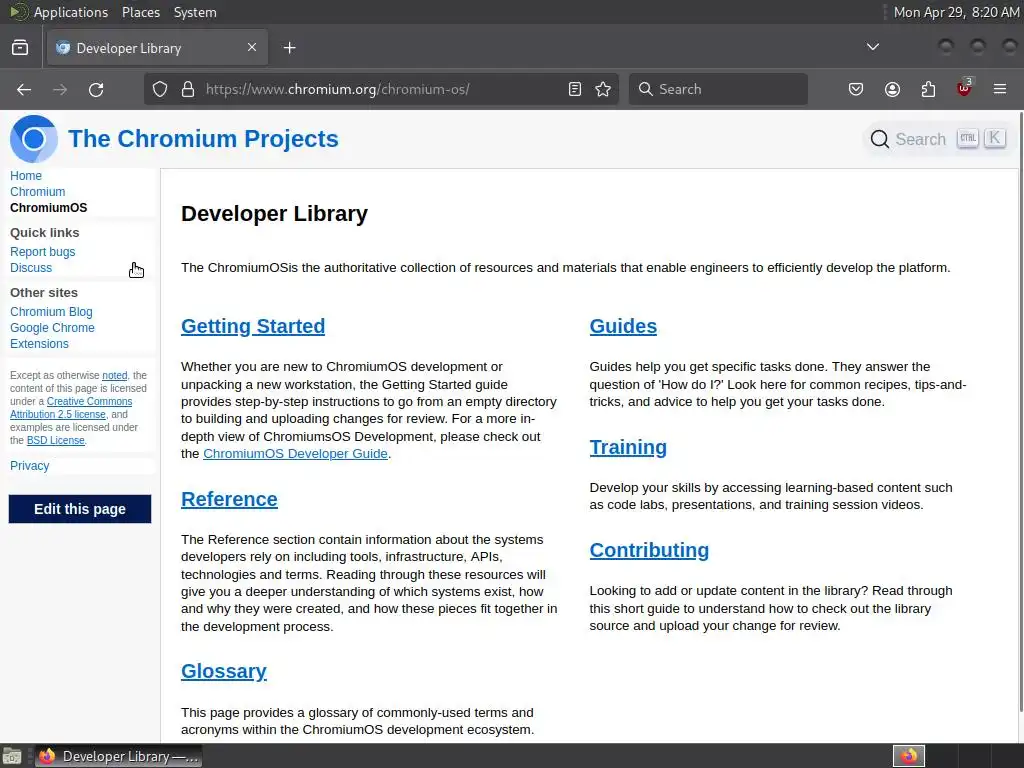1024x768 pixels.
Task: Click the Developer Library taskbar window button
Action: [x=118, y=756]
